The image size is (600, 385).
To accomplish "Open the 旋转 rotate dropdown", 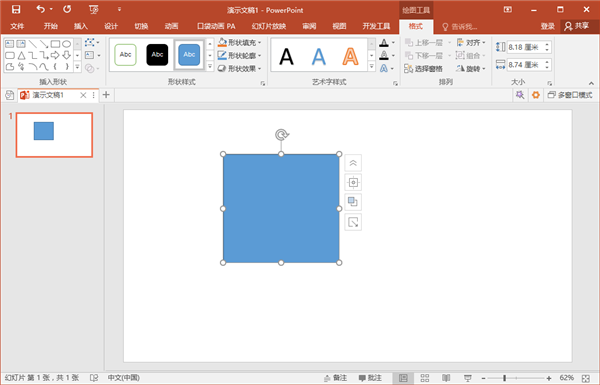I will click(471, 69).
